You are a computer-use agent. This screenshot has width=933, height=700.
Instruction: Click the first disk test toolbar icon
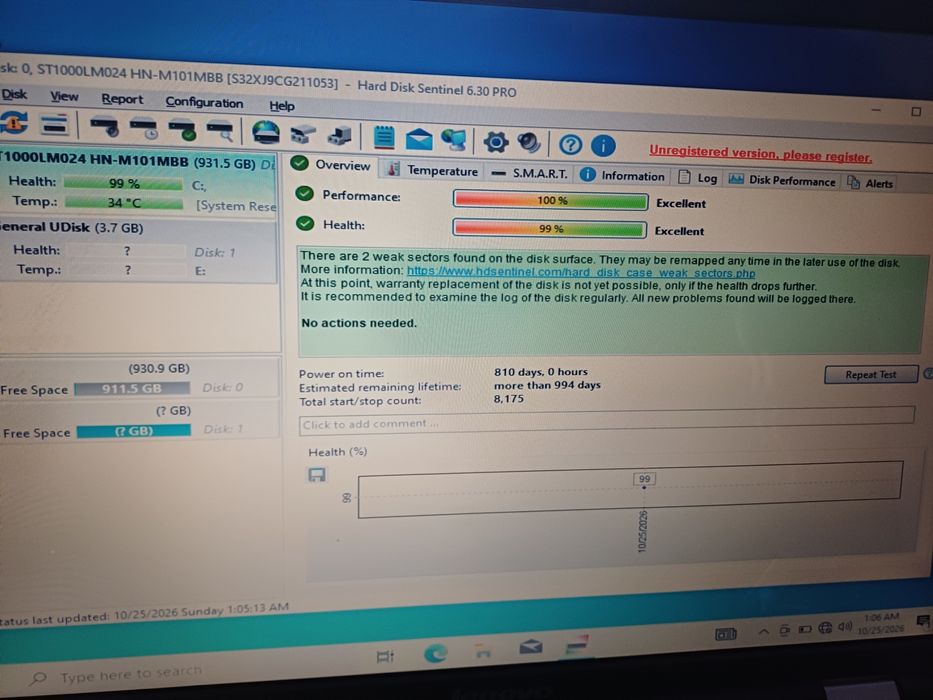[105, 127]
